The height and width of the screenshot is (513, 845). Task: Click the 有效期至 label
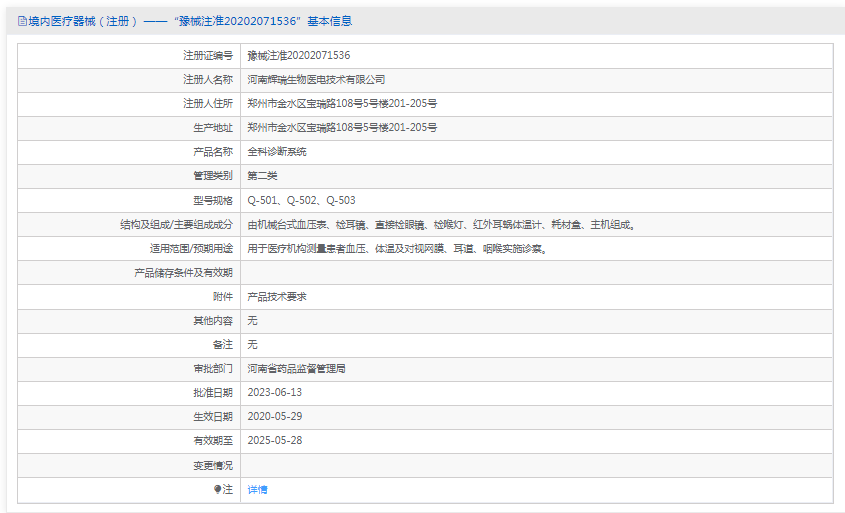[x=213, y=441]
